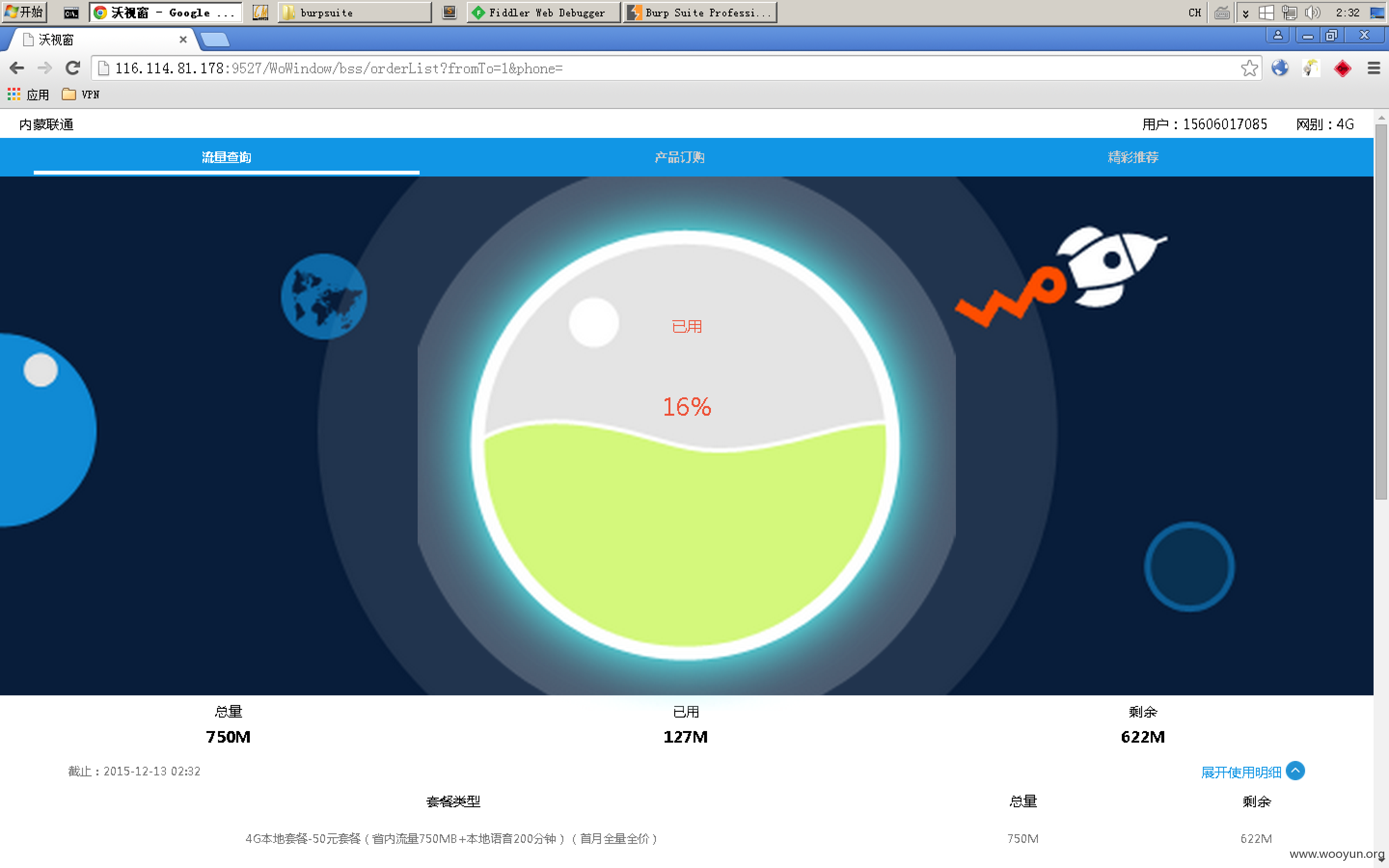Switch to the 流量查询 tab

tap(226, 157)
